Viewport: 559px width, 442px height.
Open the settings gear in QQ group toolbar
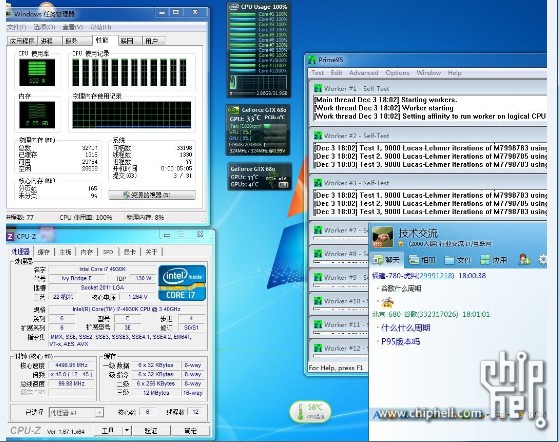click(x=543, y=259)
